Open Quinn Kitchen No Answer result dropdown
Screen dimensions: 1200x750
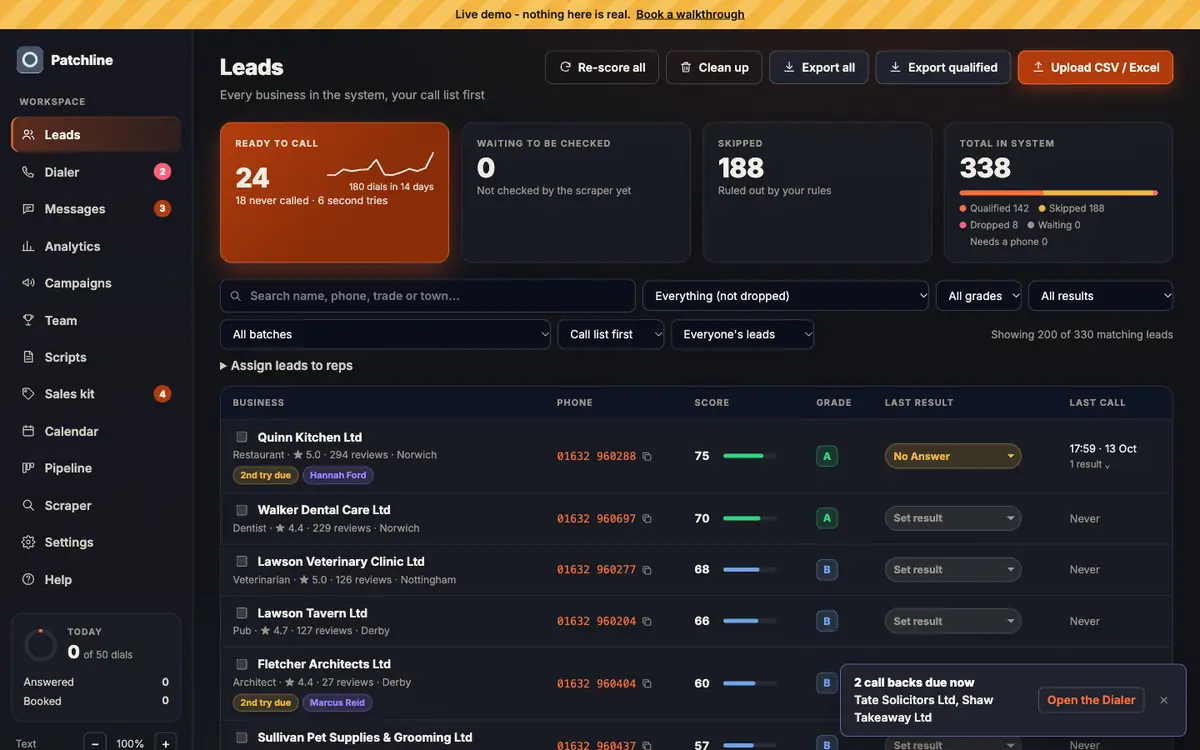pyautogui.click(x=953, y=456)
